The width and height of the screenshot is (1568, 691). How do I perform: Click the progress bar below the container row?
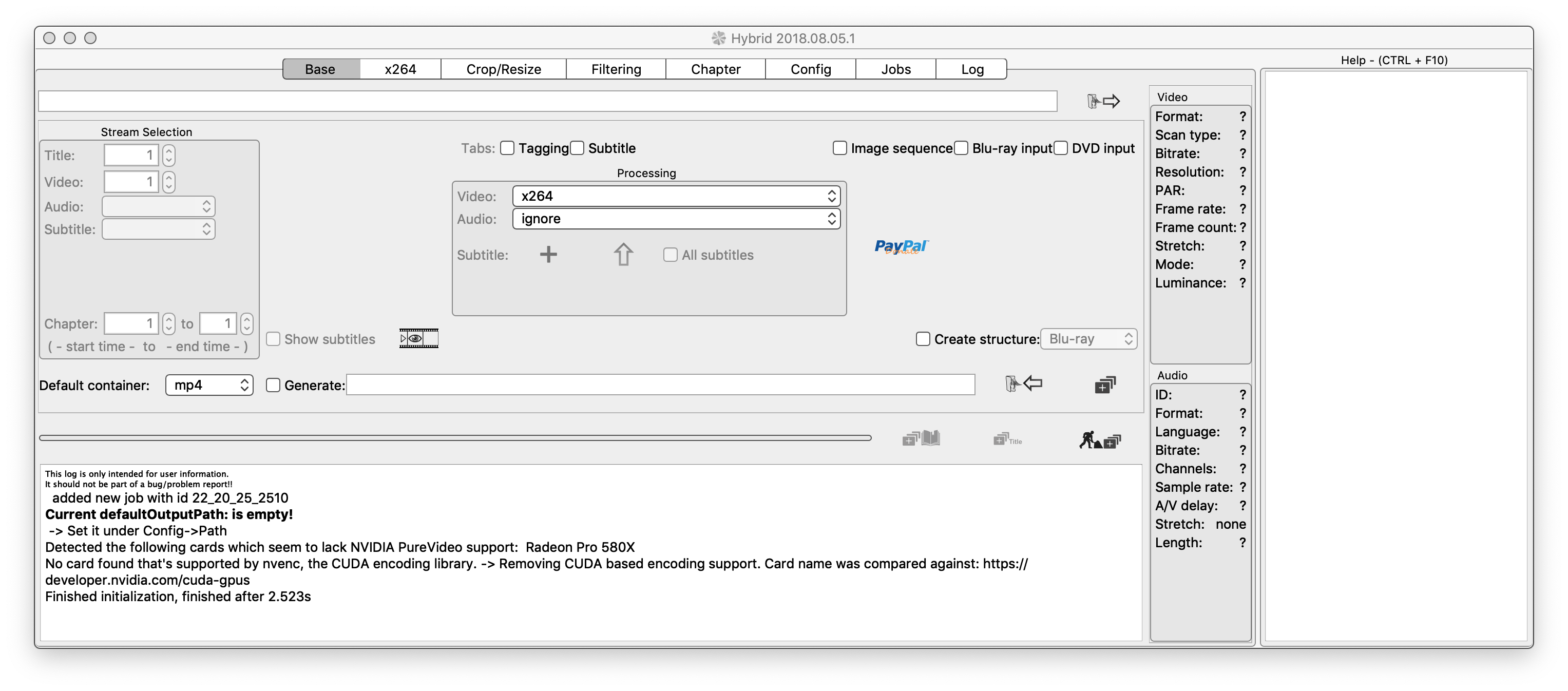(x=455, y=438)
